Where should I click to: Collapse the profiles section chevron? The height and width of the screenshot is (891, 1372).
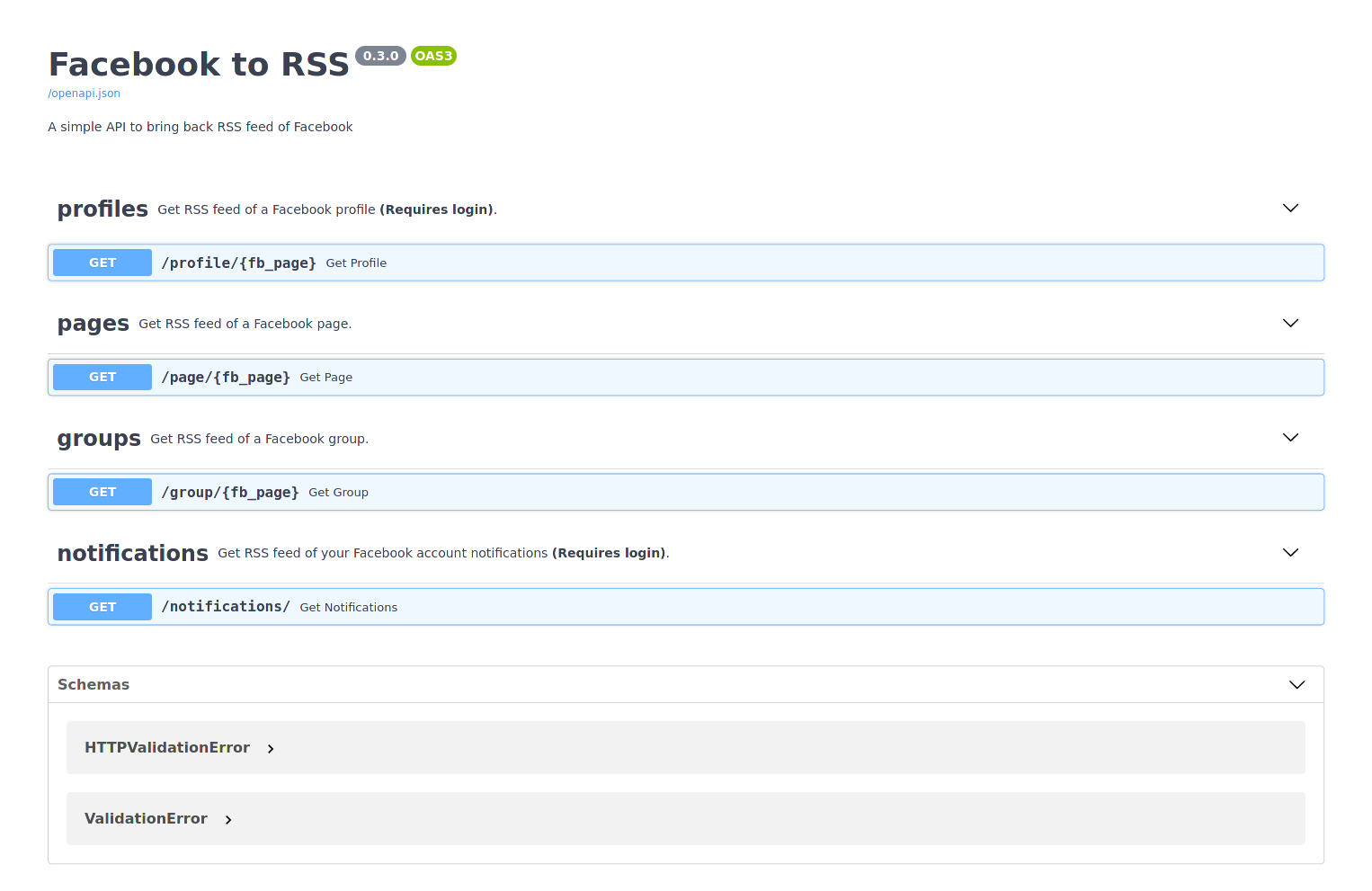(x=1290, y=209)
